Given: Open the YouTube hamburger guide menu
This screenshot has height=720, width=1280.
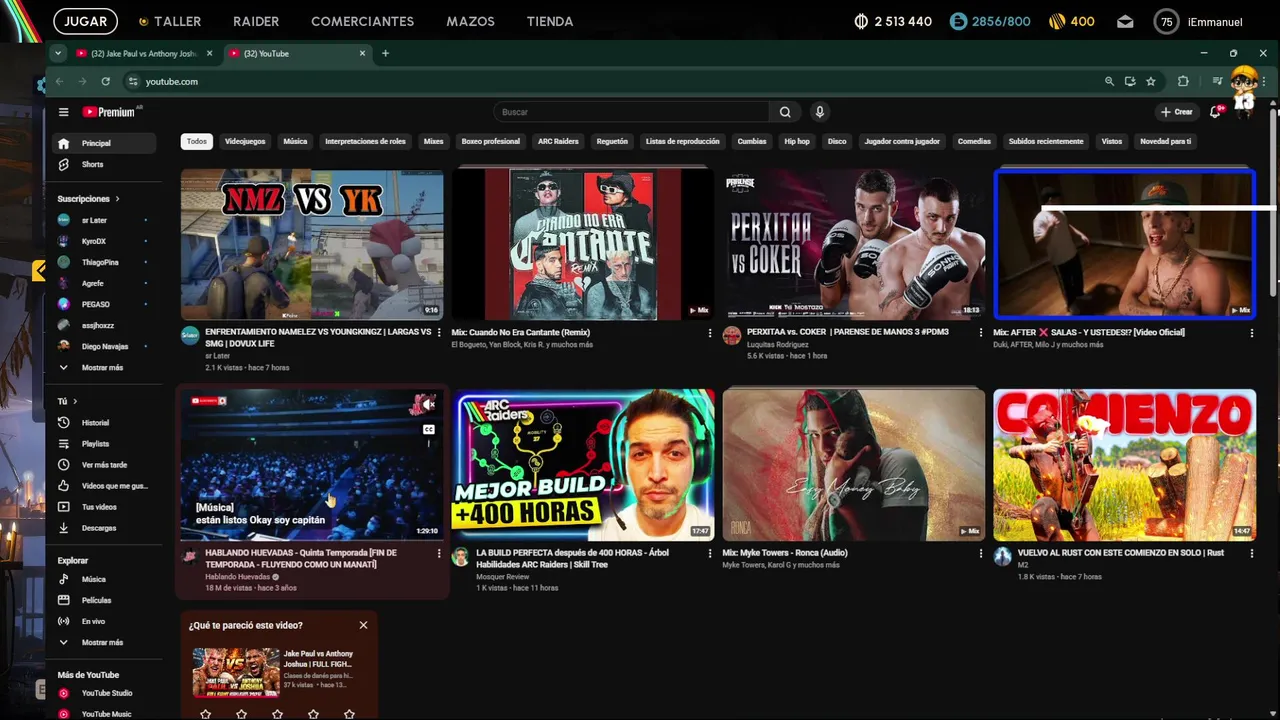Looking at the screenshot, I should coord(63,112).
